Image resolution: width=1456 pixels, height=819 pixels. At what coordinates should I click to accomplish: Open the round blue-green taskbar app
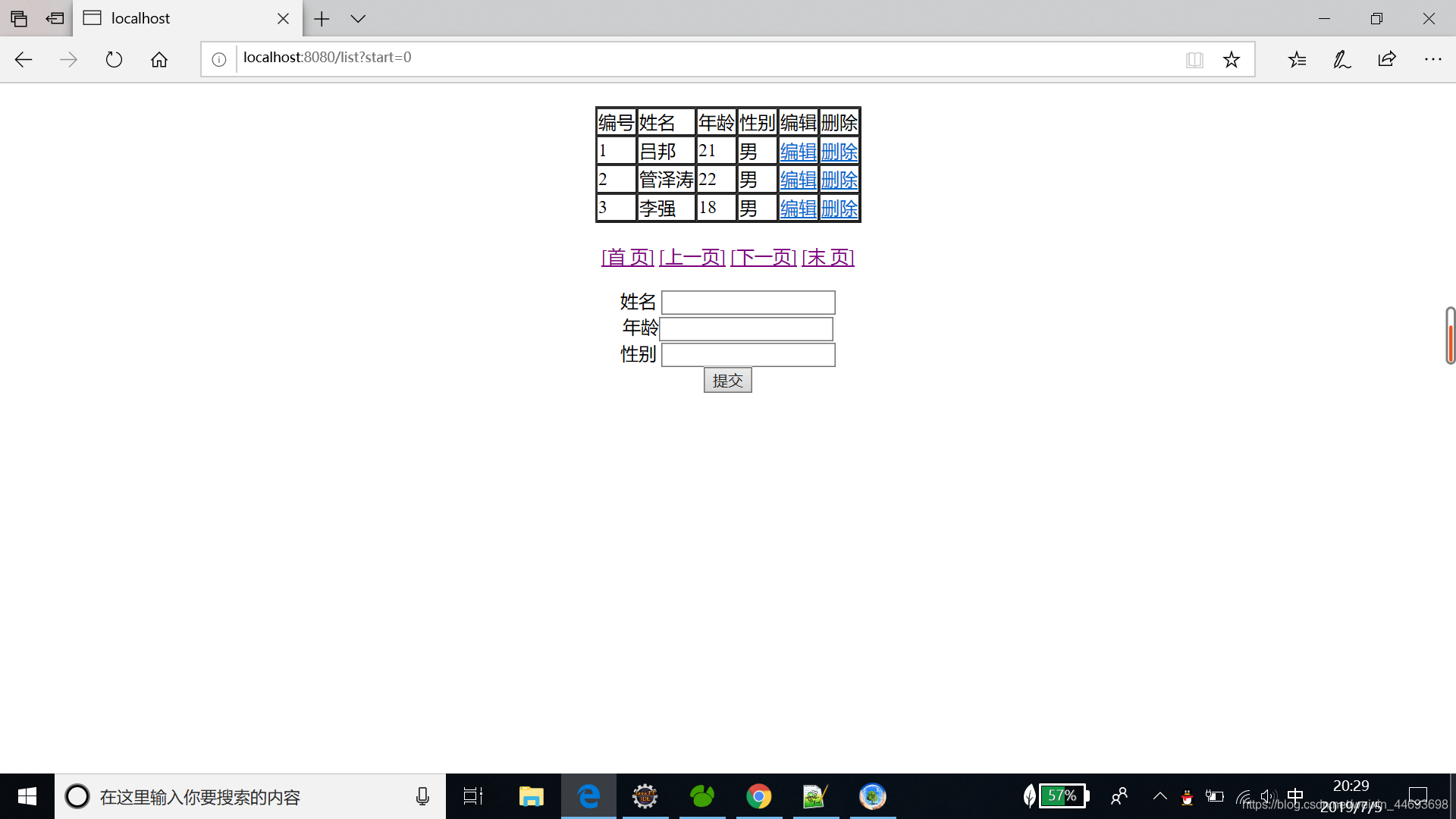click(x=873, y=796)
